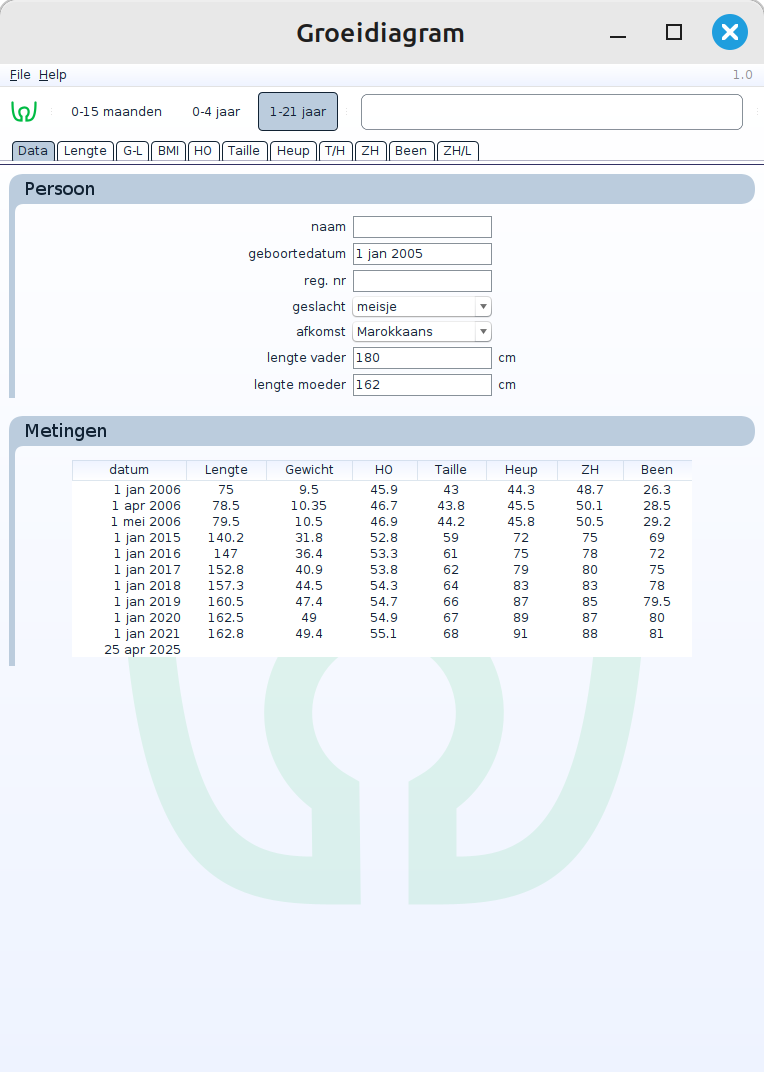Click the geboortedatum field
This screenshot has width=764, height=1072.
coord(422,254)
